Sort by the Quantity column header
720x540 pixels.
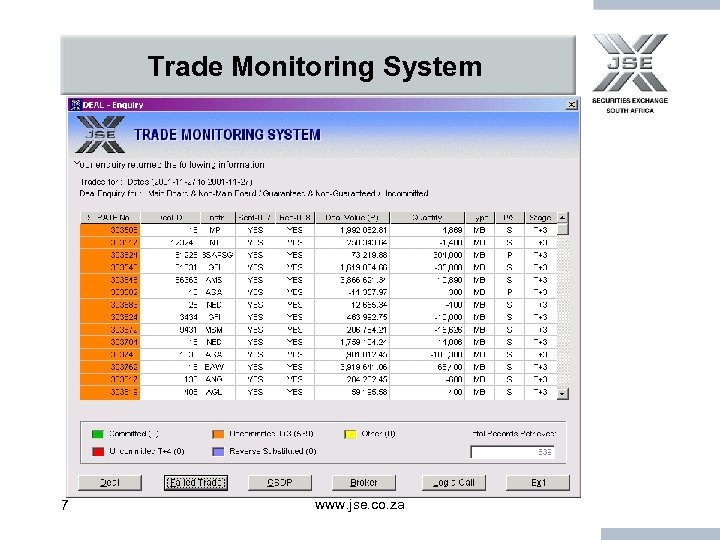coord(427,217)
